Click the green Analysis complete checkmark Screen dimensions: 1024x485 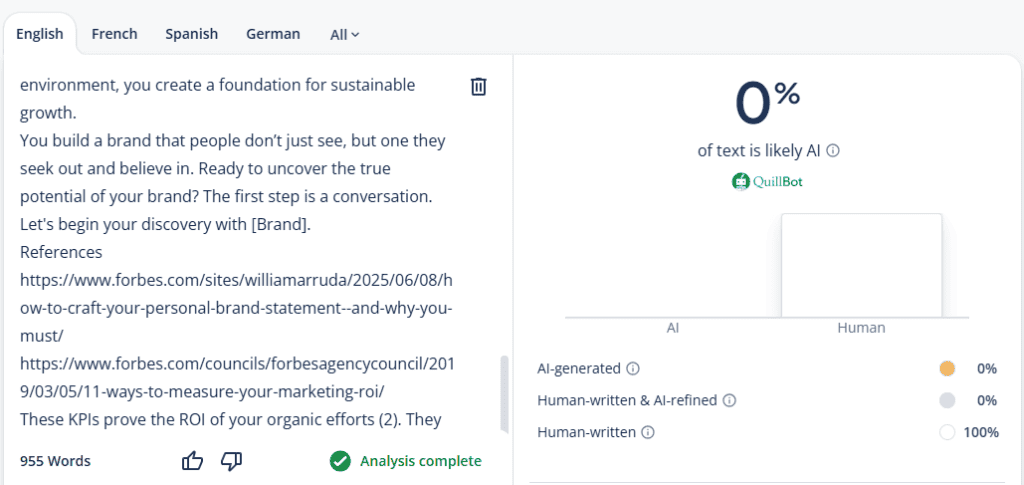[340, 461]
